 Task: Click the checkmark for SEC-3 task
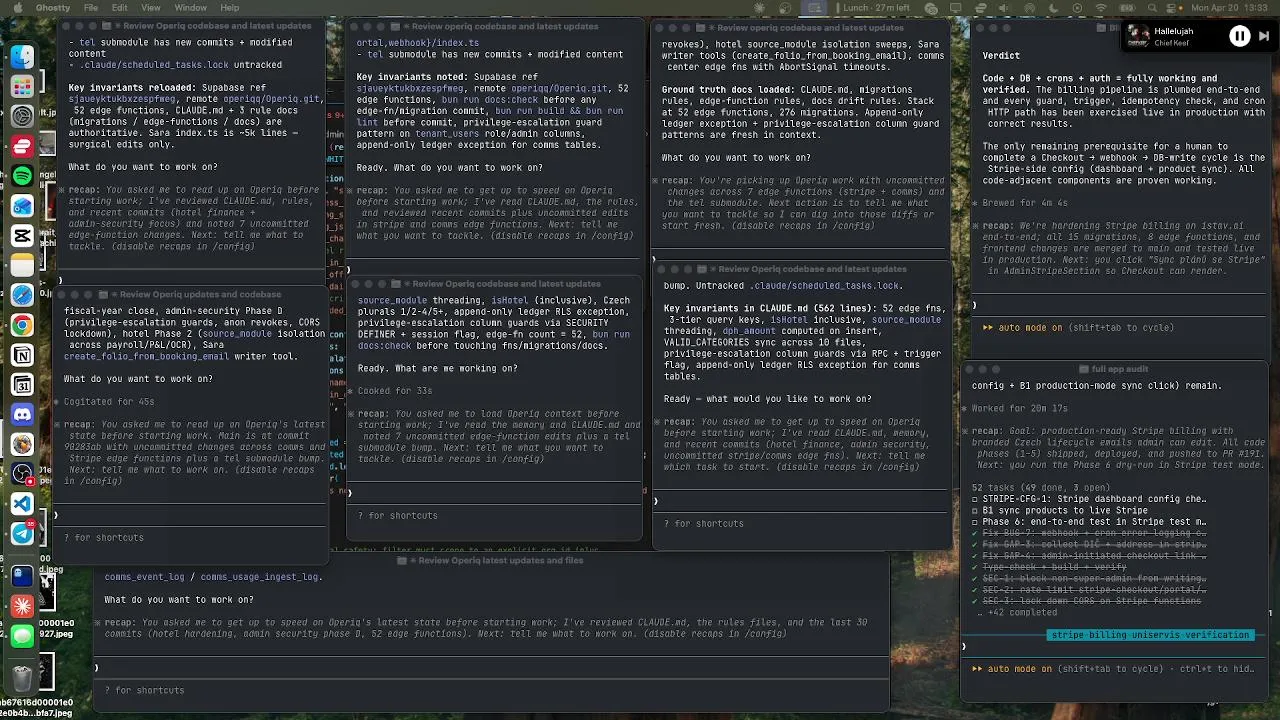975,601
